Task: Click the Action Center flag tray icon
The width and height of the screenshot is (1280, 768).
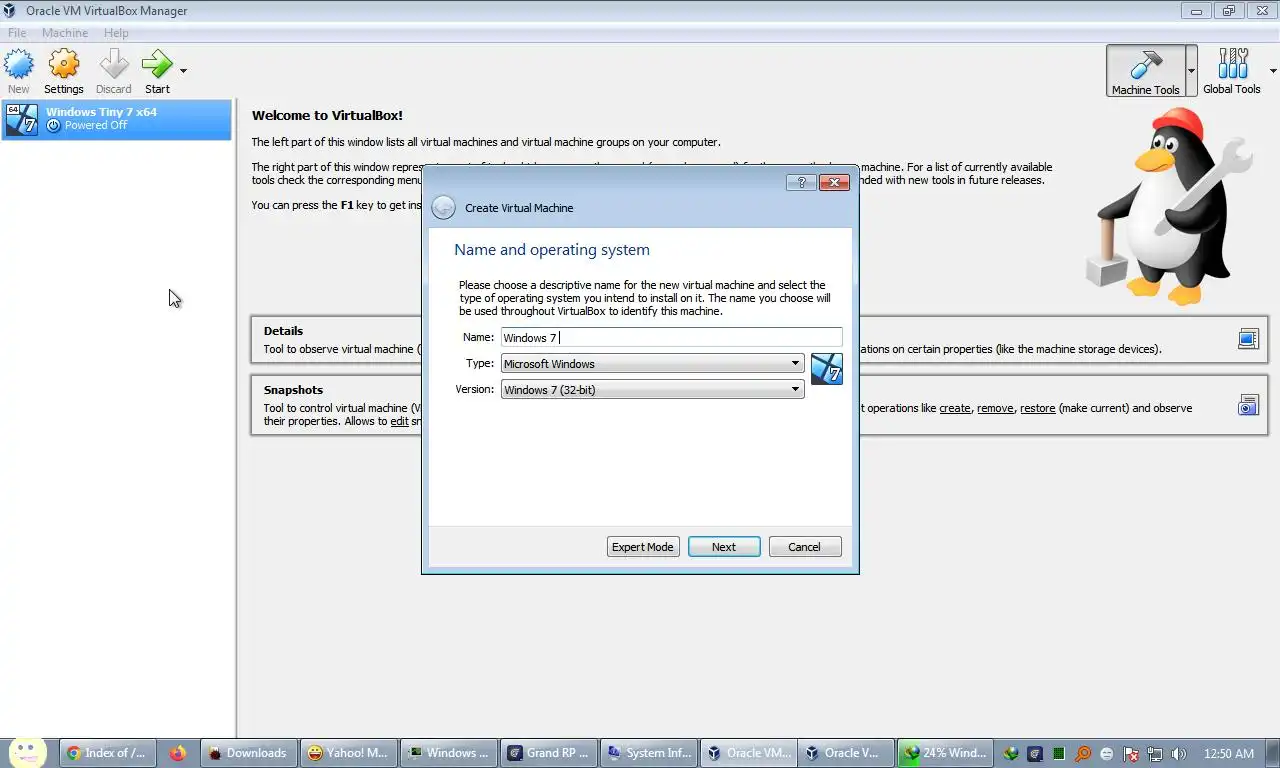Action: pos(1131,754)
